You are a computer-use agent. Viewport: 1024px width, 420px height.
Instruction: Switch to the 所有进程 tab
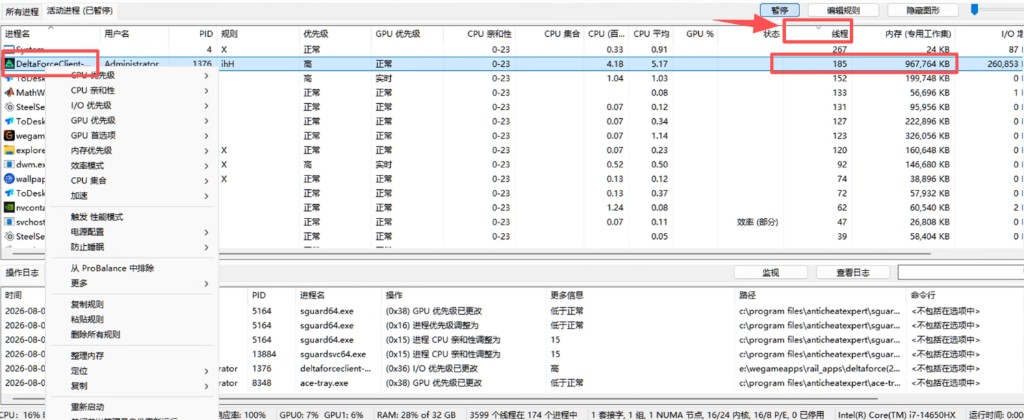[22, 10]
